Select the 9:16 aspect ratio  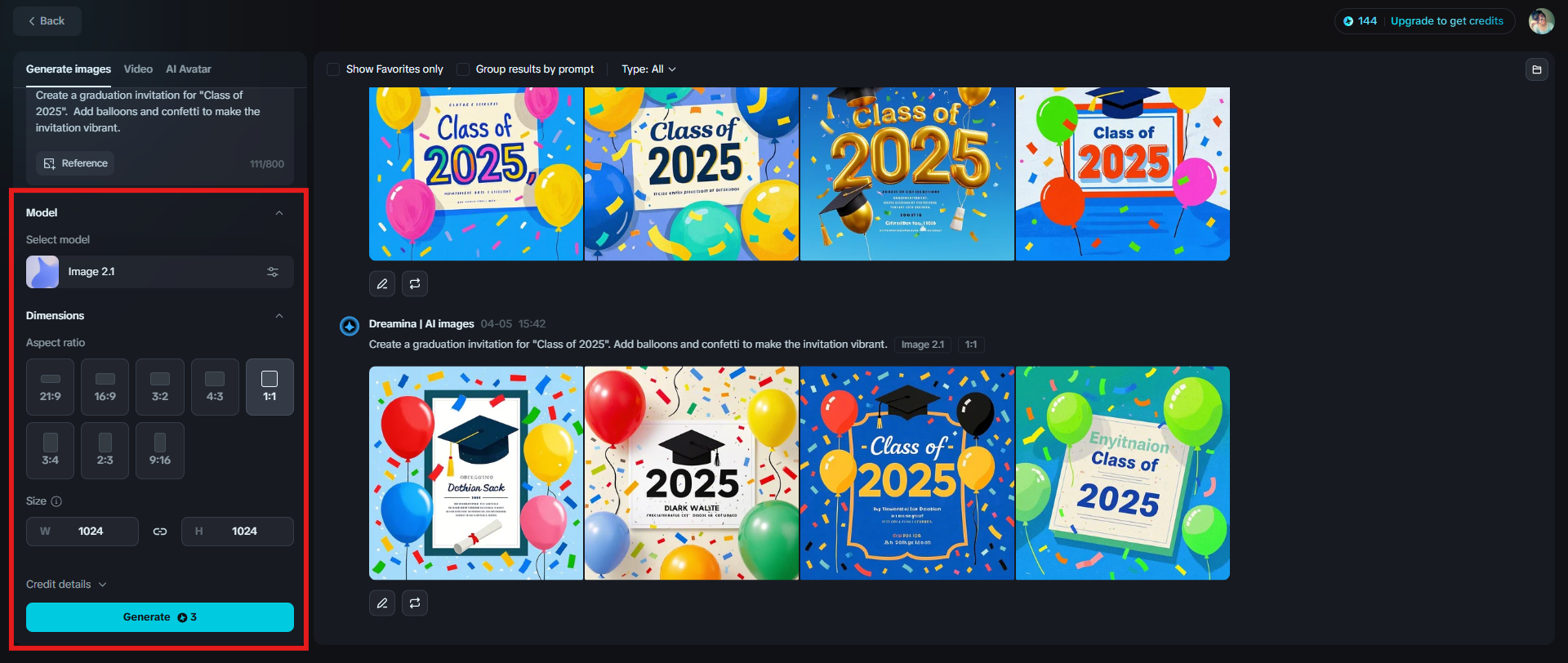(x=160, y=451)
